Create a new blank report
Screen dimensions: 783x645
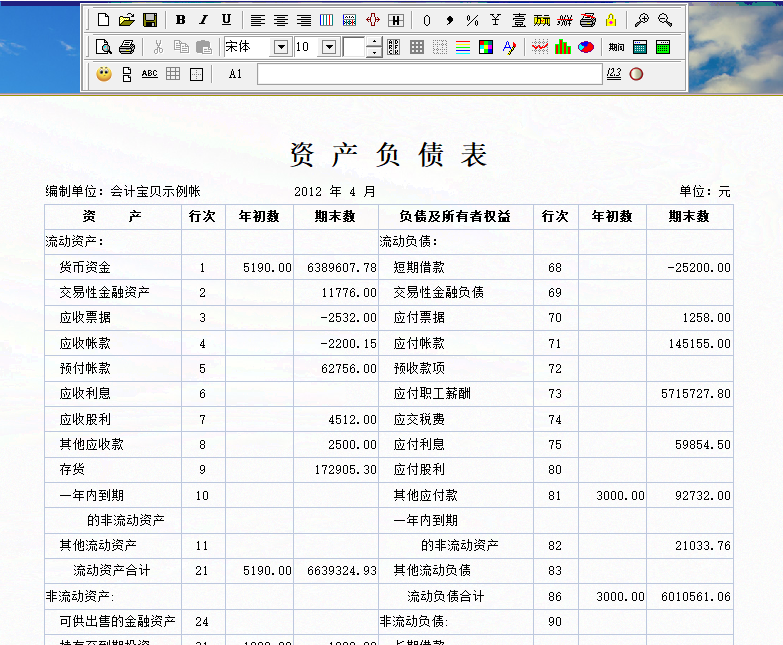pos(103,20)
